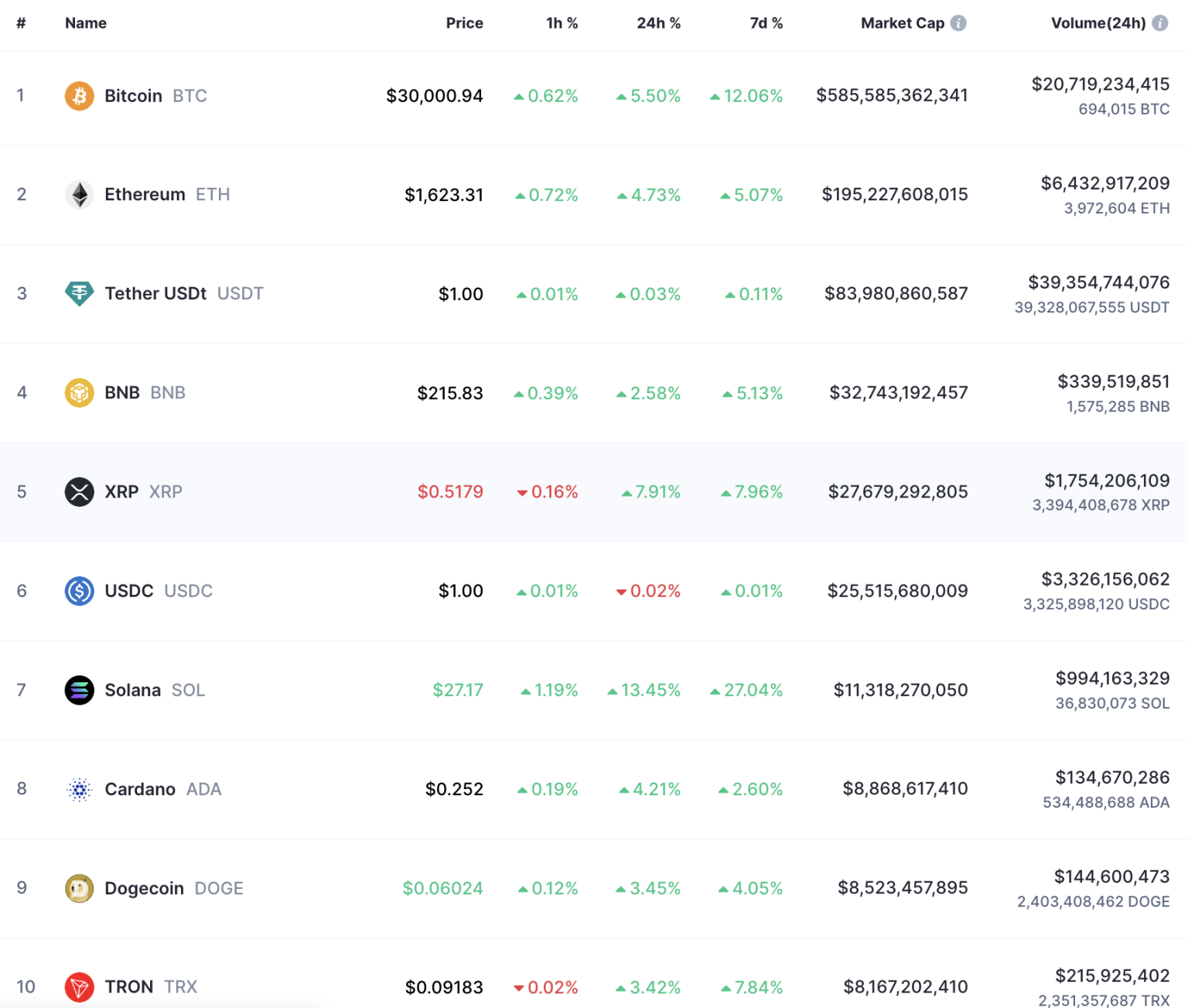This screenshot has width=1188, height=1008.
Task: Click the Bitcoin BTC coin logo
Action: pyautogui.click(x=79, y=95)
